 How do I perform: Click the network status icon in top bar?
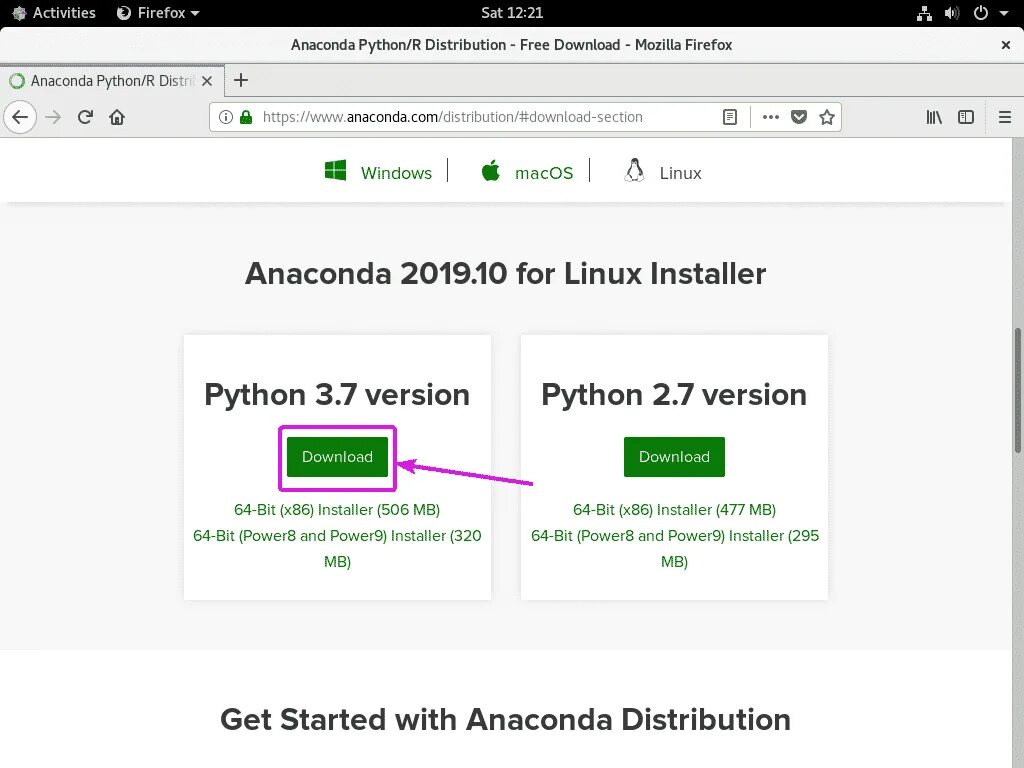click(x=924, y=13)
